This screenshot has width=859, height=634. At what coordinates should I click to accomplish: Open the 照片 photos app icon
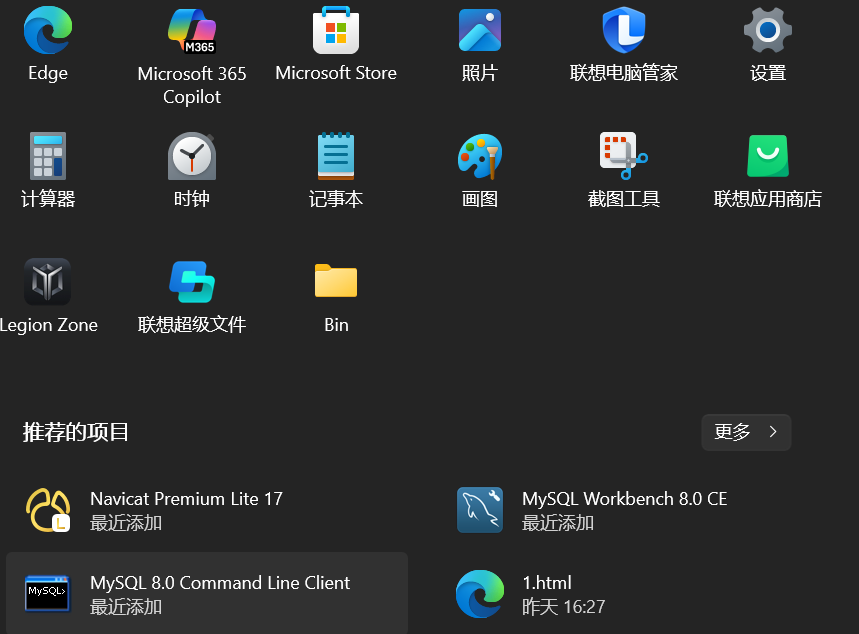tap(480, 30)
